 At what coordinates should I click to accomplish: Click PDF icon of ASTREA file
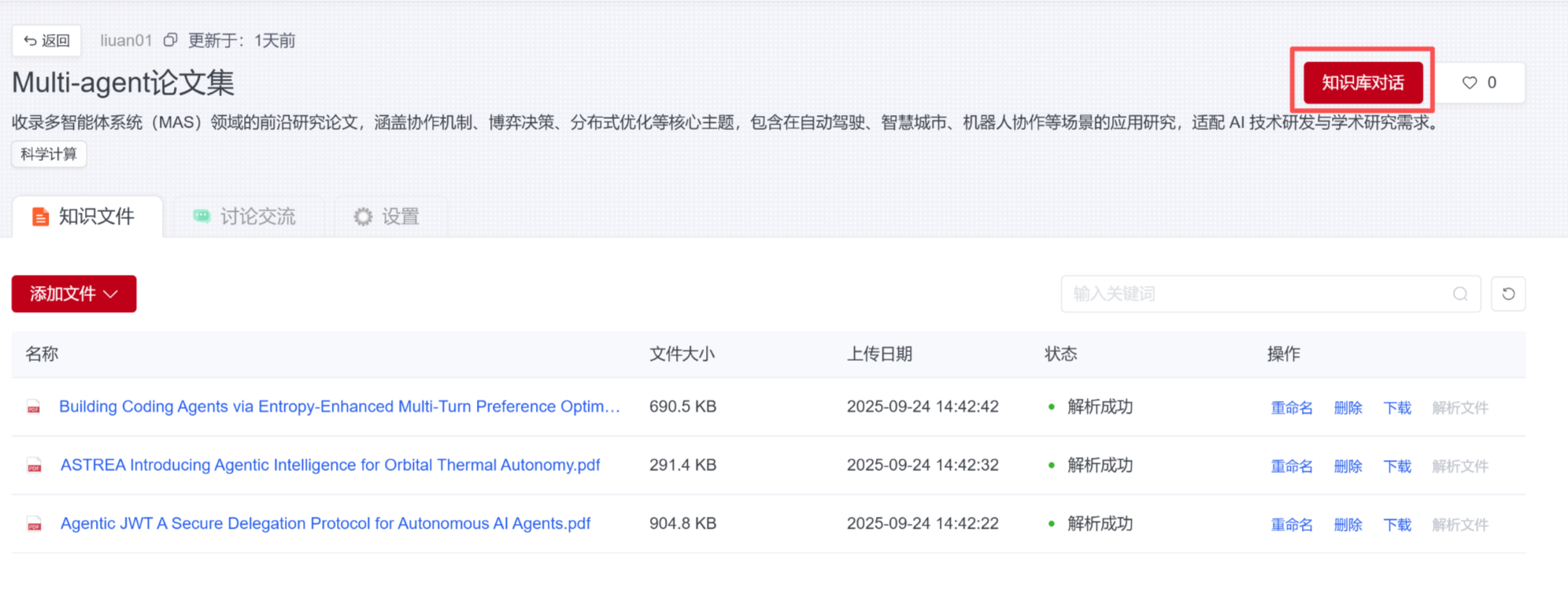tap(34, 466)
